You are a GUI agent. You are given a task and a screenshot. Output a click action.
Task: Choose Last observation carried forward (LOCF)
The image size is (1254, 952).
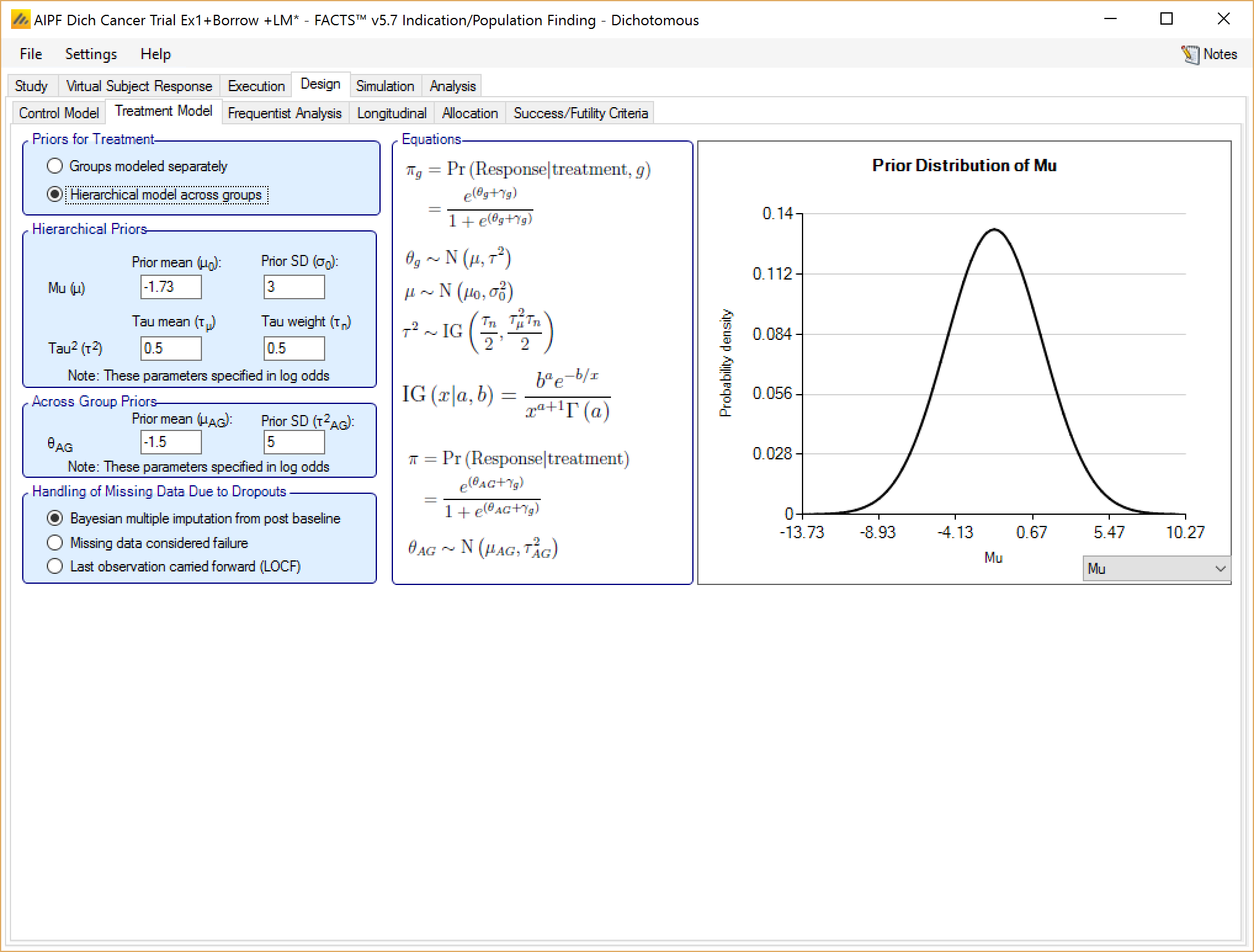click(x=55, y=566)
